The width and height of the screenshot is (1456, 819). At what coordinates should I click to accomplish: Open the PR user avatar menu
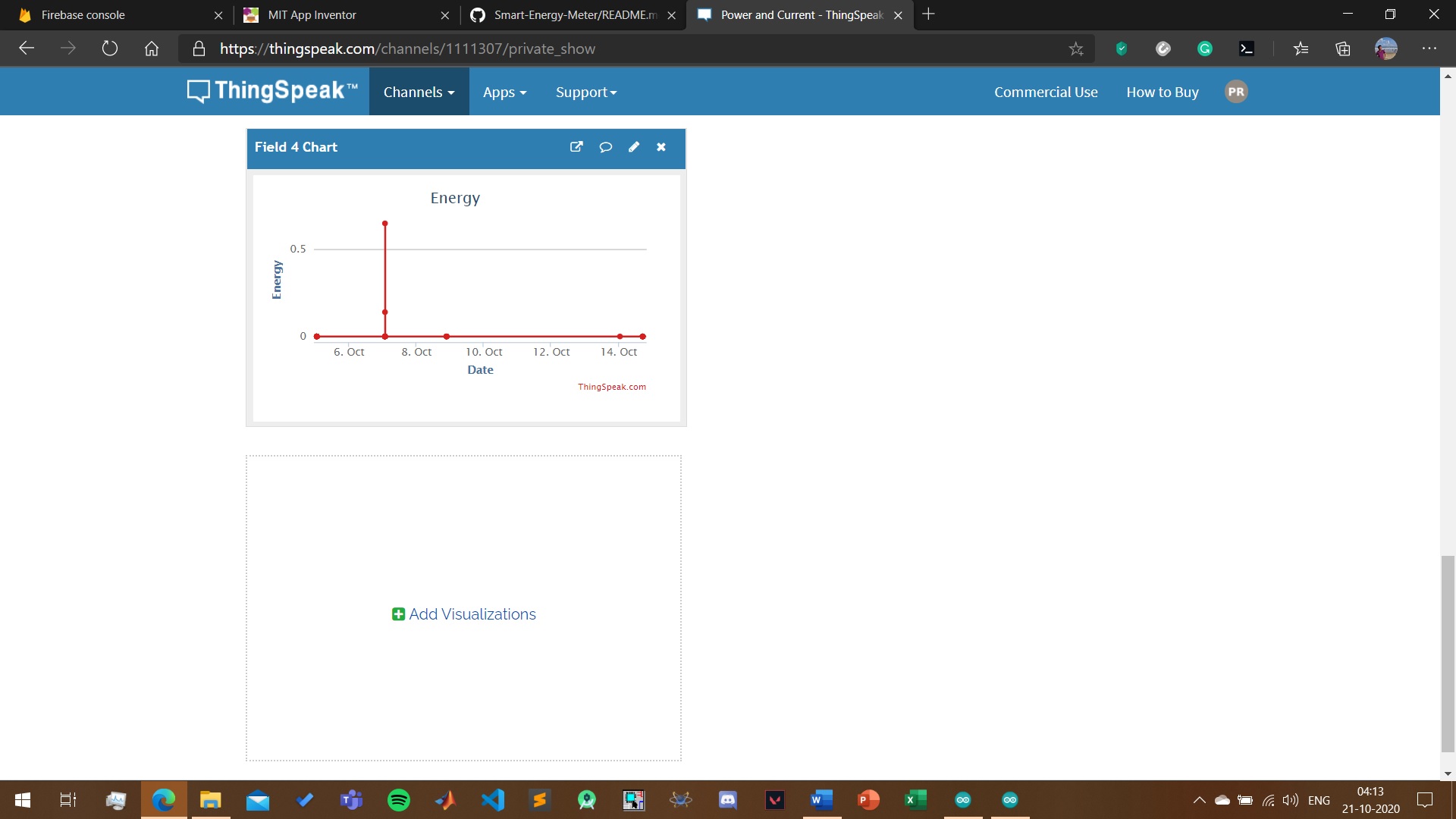pos(1236,92)
